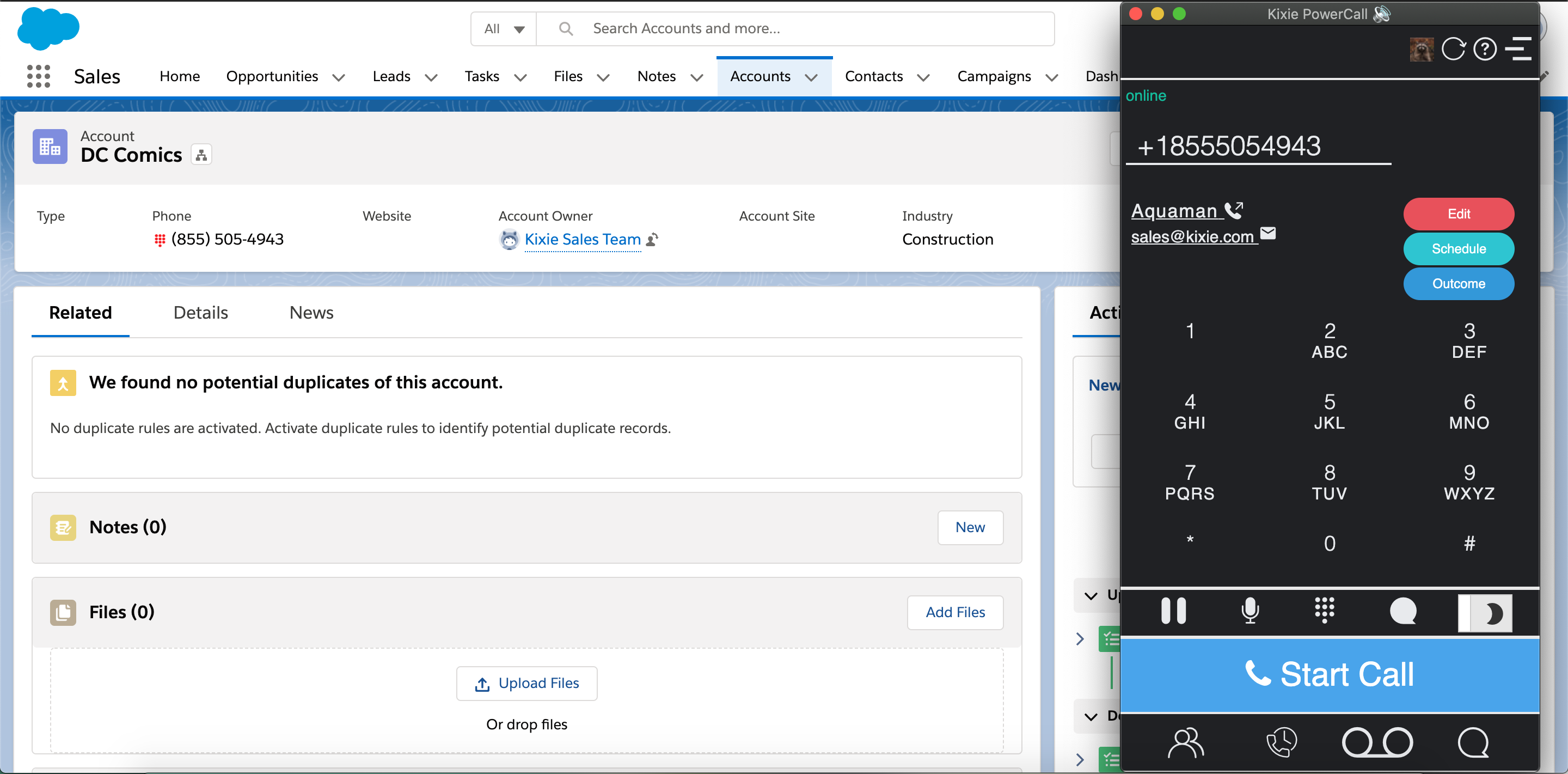Viewport: 1568px width, 774px height.
Task: Click the New button in Notes
Action: point(970,527)
